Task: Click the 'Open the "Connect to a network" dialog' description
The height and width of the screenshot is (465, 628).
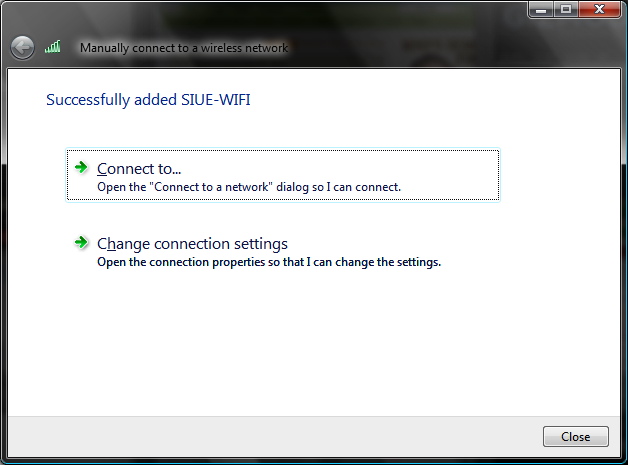Action: tap(248, 186)
